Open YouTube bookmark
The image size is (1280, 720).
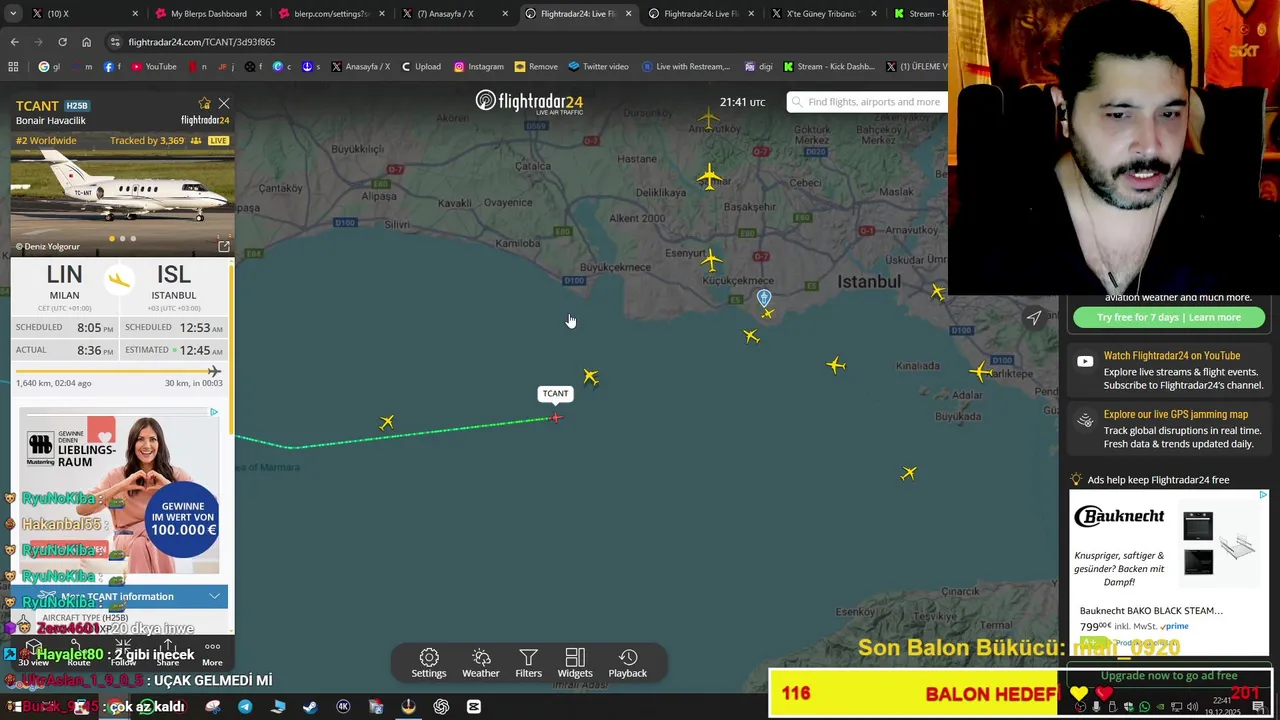(154, 67)
